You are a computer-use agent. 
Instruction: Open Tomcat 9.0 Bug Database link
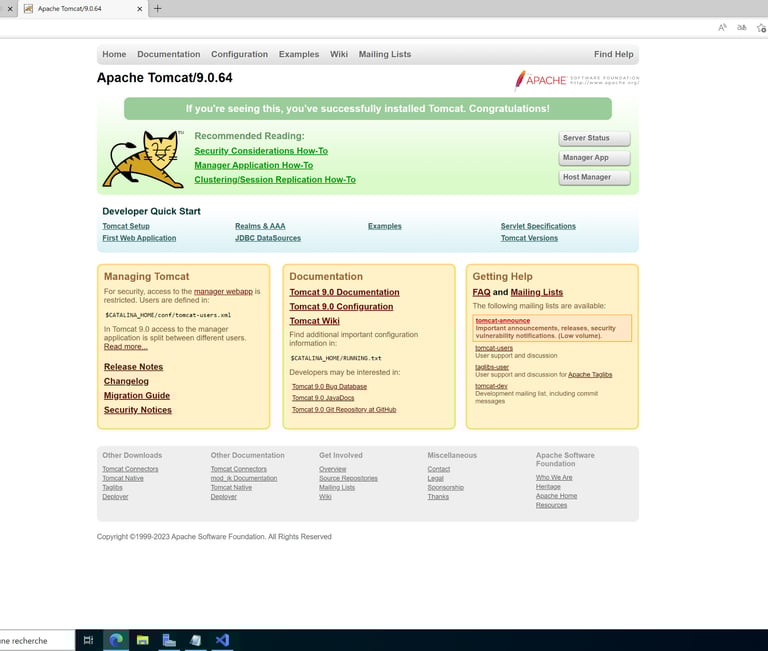[329, 386]
